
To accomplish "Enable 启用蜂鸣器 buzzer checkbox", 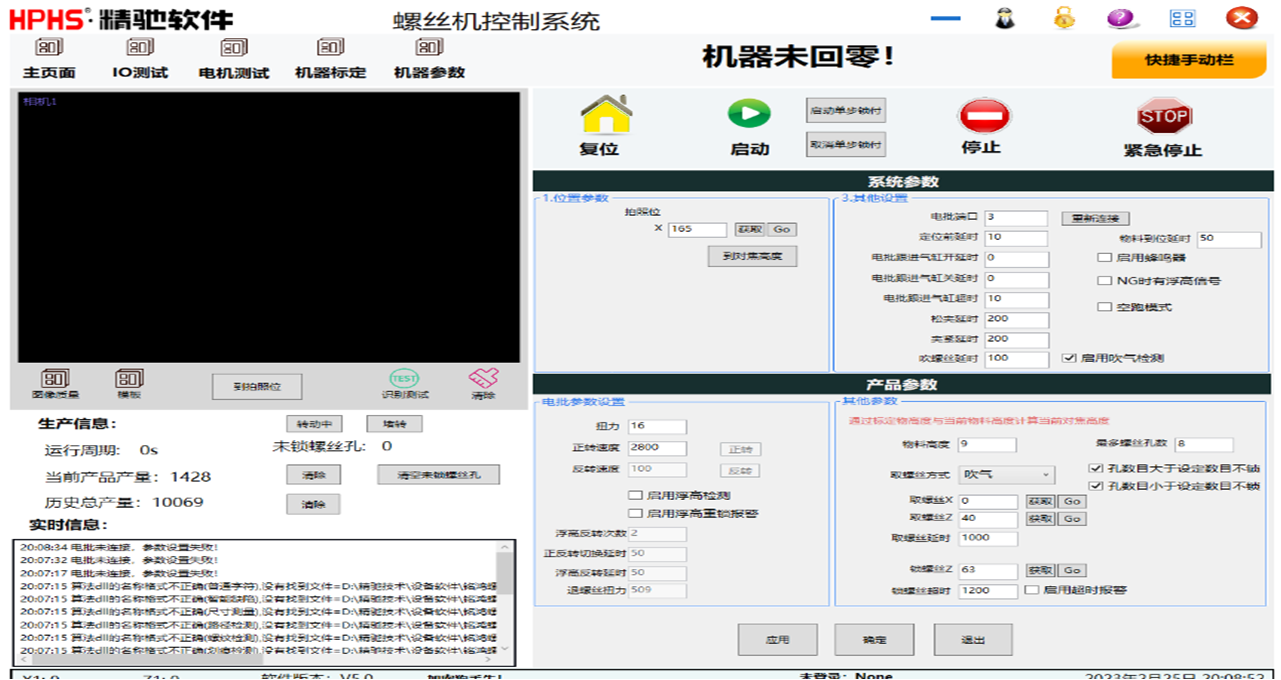I will (x=1105, y=257).
